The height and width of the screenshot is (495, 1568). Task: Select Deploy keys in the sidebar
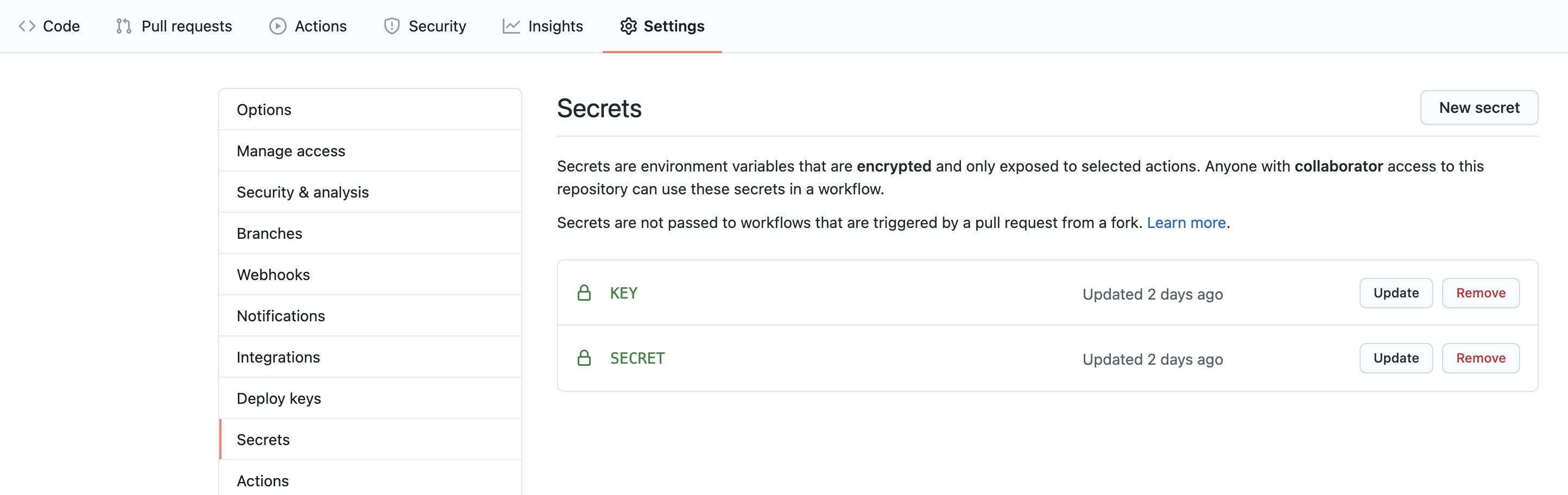tap(279, 398)
